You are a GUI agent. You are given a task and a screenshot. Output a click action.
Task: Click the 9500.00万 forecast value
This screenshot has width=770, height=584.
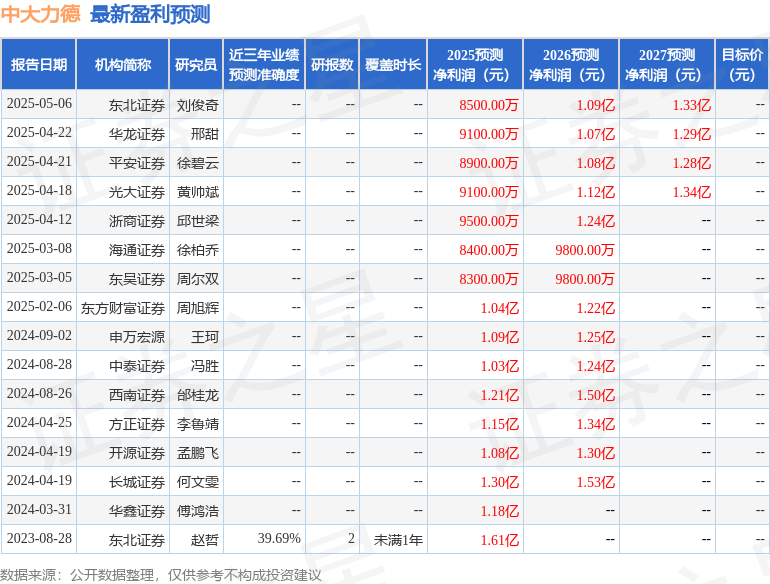pos(489,221)
